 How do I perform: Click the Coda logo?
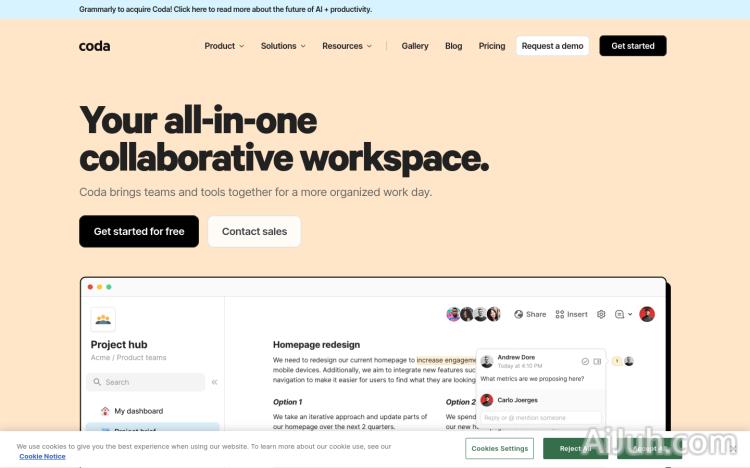coord(94,46)
